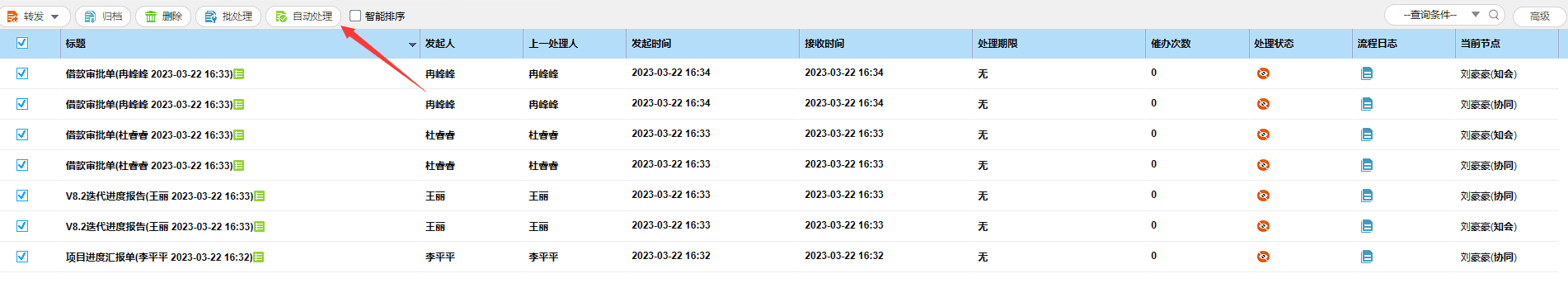Click the 删除 delete toolbar button
The image size is (1568, 302).
[x=163, y=17]
